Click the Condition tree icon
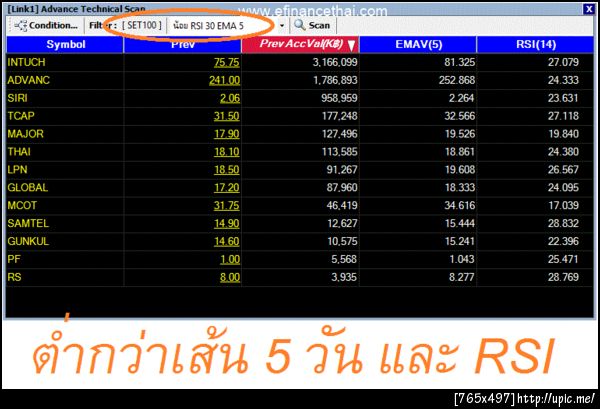Image resolution: width=600 pixels, height=409 pixels. tap(21, 26)
